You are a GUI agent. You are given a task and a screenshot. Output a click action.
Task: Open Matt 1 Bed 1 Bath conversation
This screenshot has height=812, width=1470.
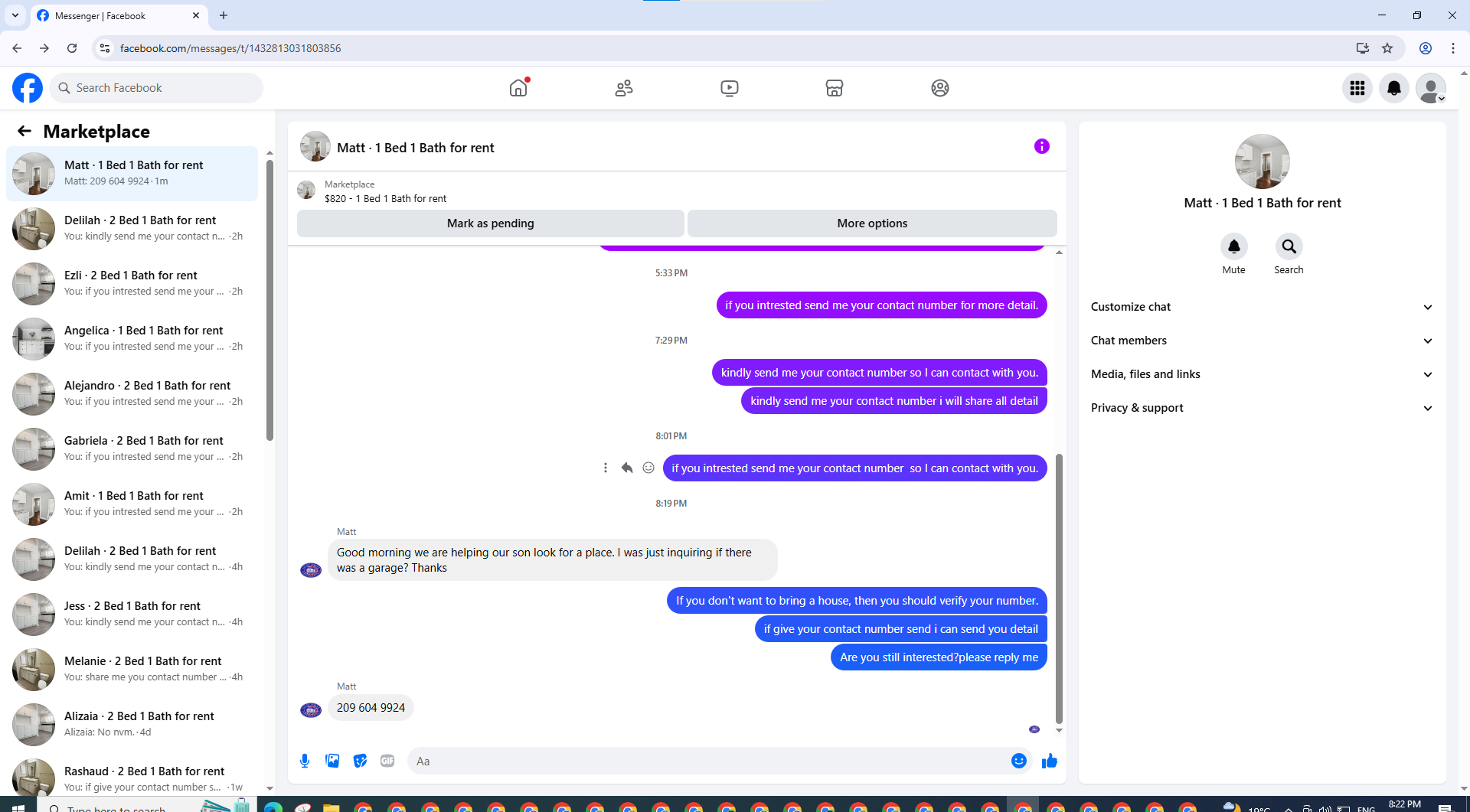click(x=132, y=174)
